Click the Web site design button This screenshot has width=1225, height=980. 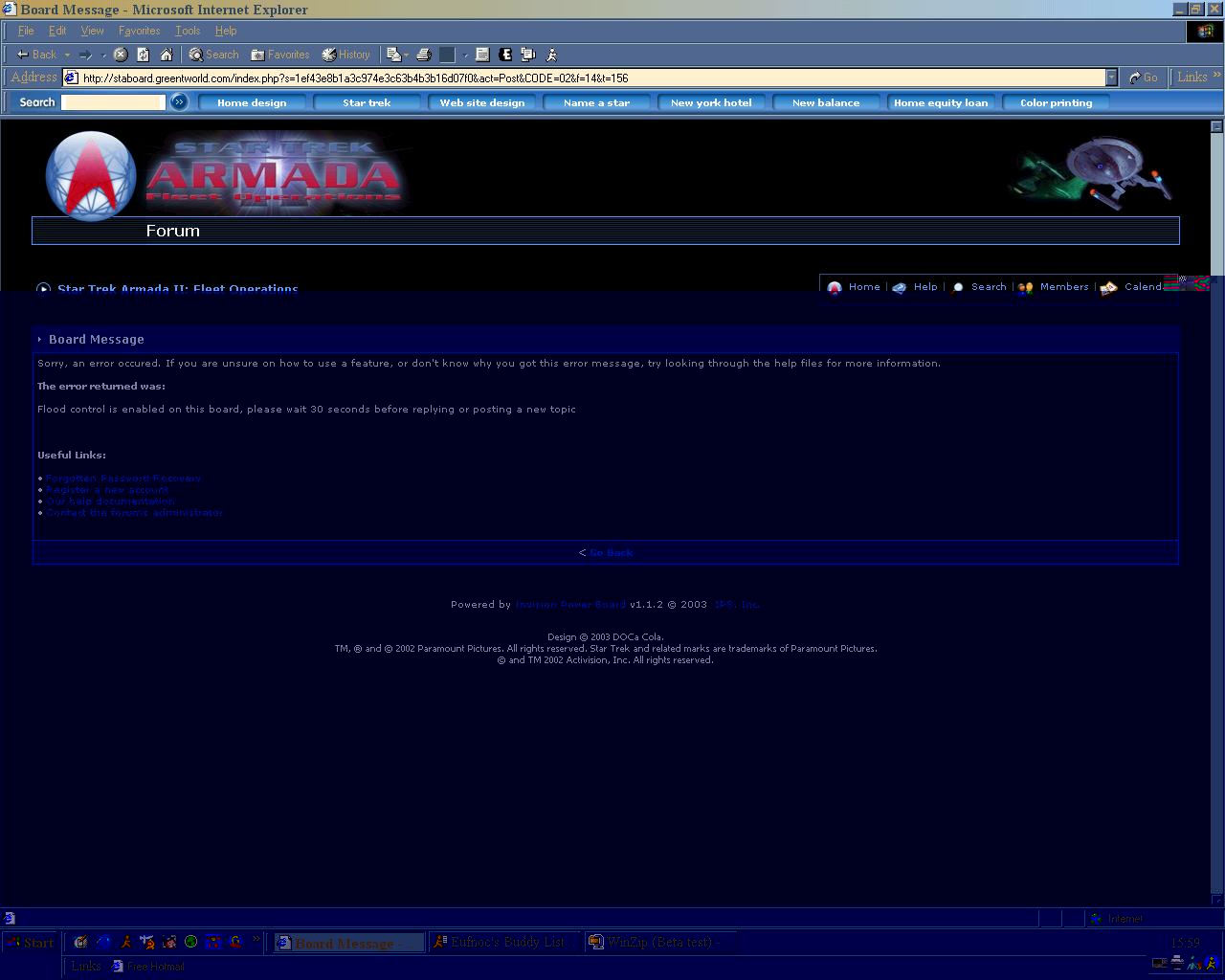pos(481,102)
